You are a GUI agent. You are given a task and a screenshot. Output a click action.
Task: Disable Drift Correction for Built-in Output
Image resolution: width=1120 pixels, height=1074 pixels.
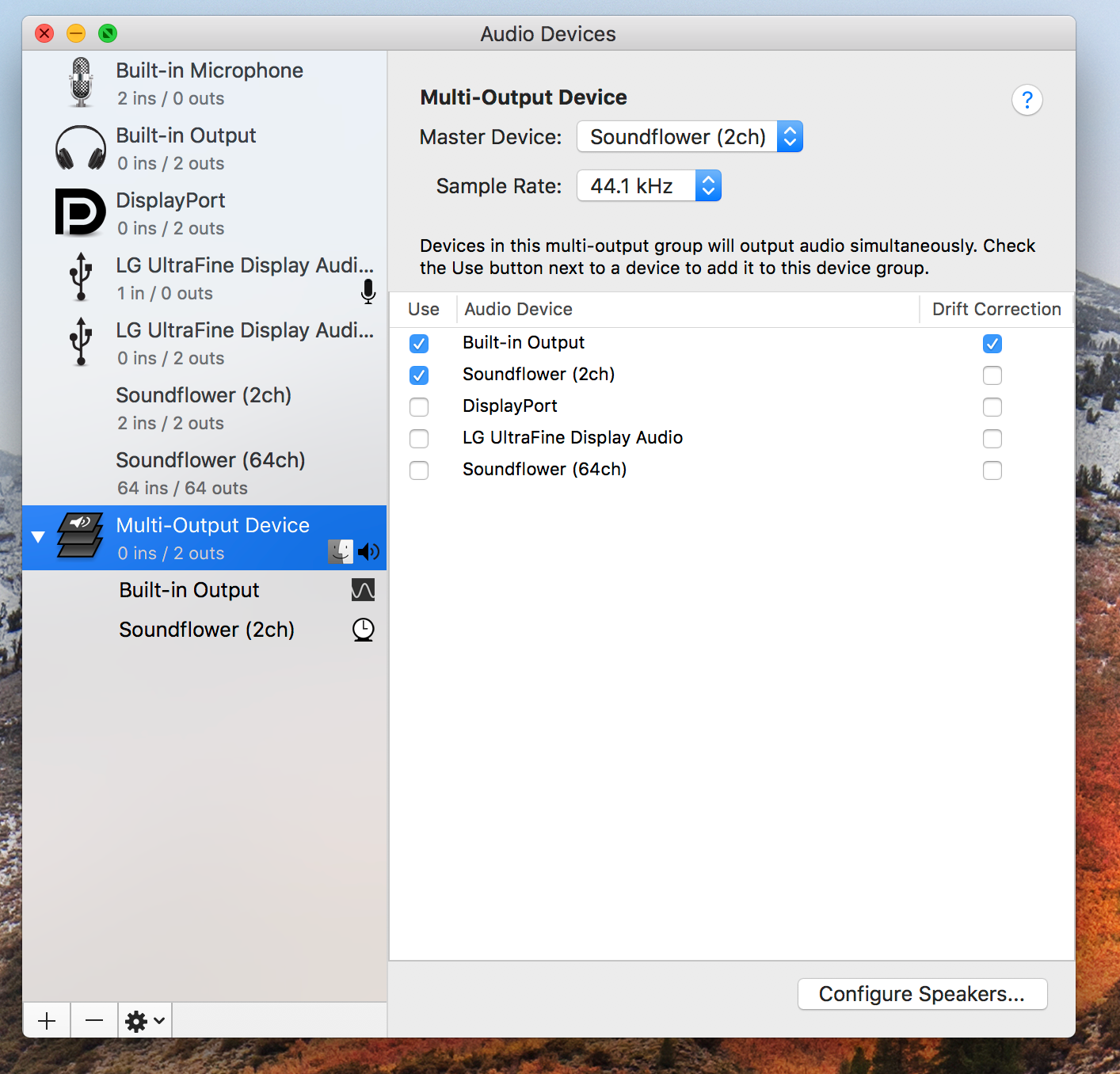tap(992, 344)
